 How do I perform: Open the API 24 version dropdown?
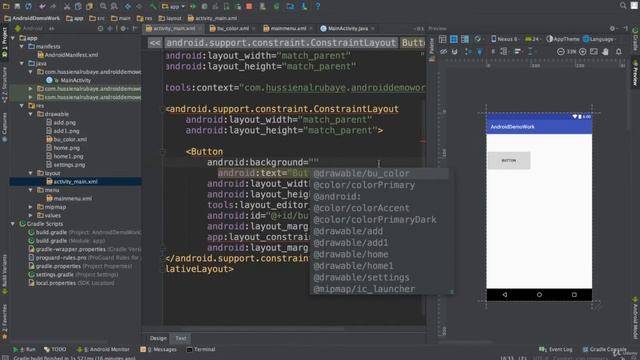532,39
